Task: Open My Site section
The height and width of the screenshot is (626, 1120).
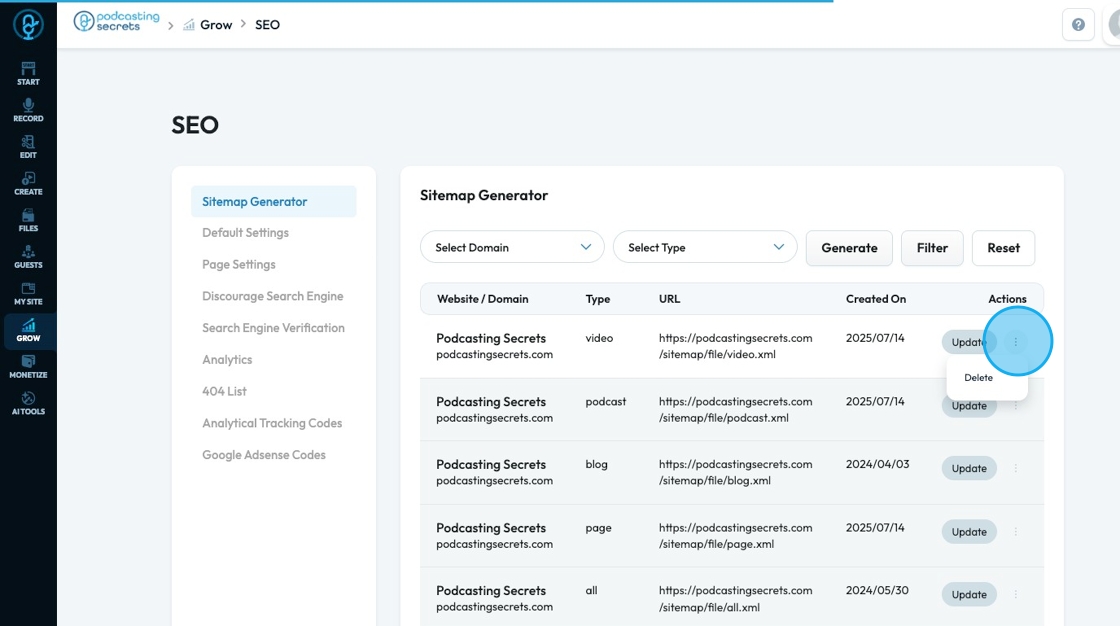Action: pyautogui.click(x=28, y=293)
